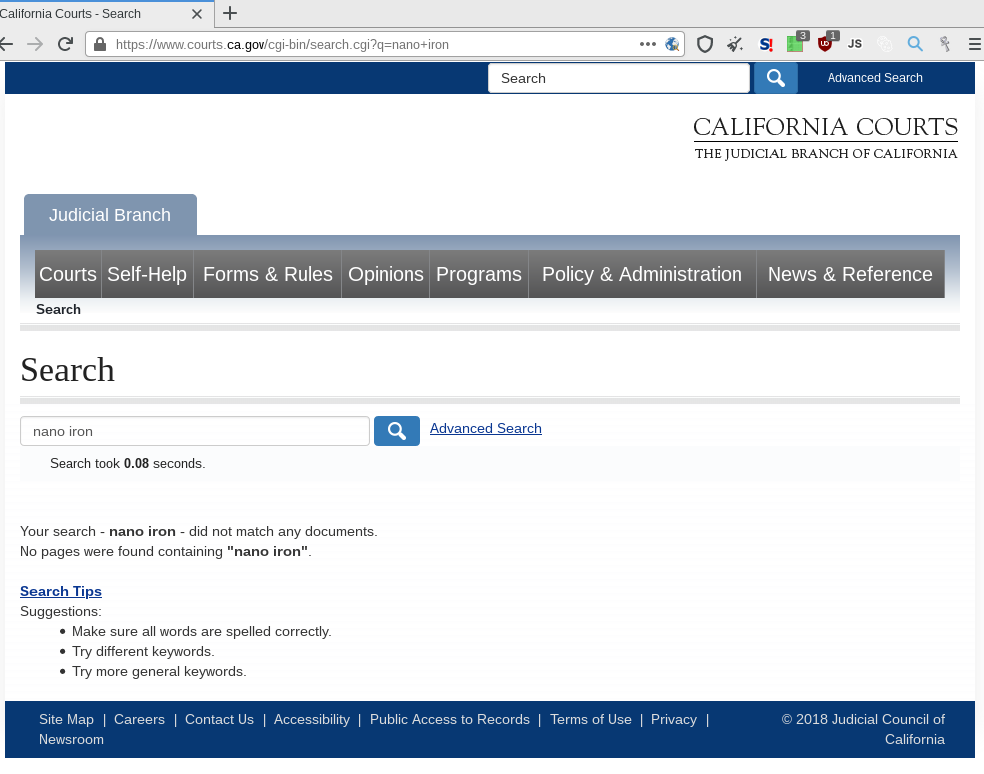Click the Search took 0.08 seconds text
984x774 pixels.
tap(127, 463)
